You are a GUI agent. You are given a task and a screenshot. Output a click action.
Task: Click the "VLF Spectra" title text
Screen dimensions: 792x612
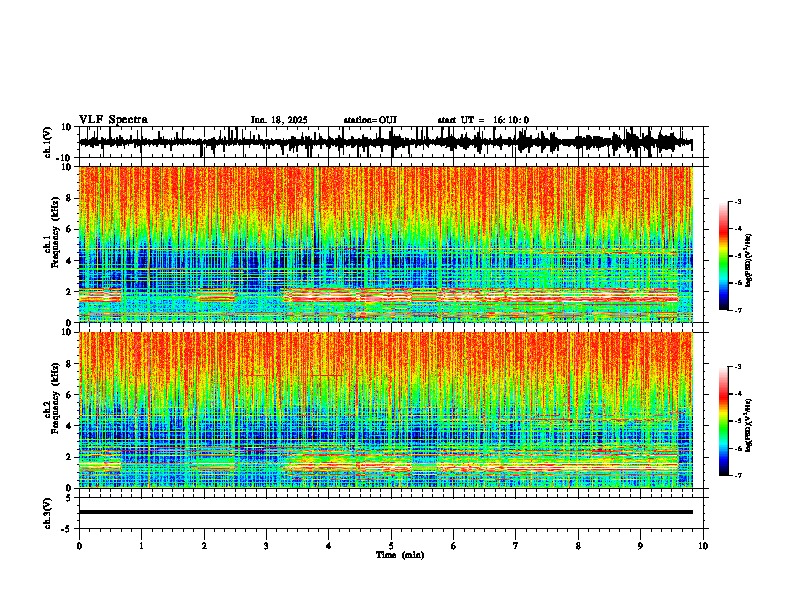(113, 120)
